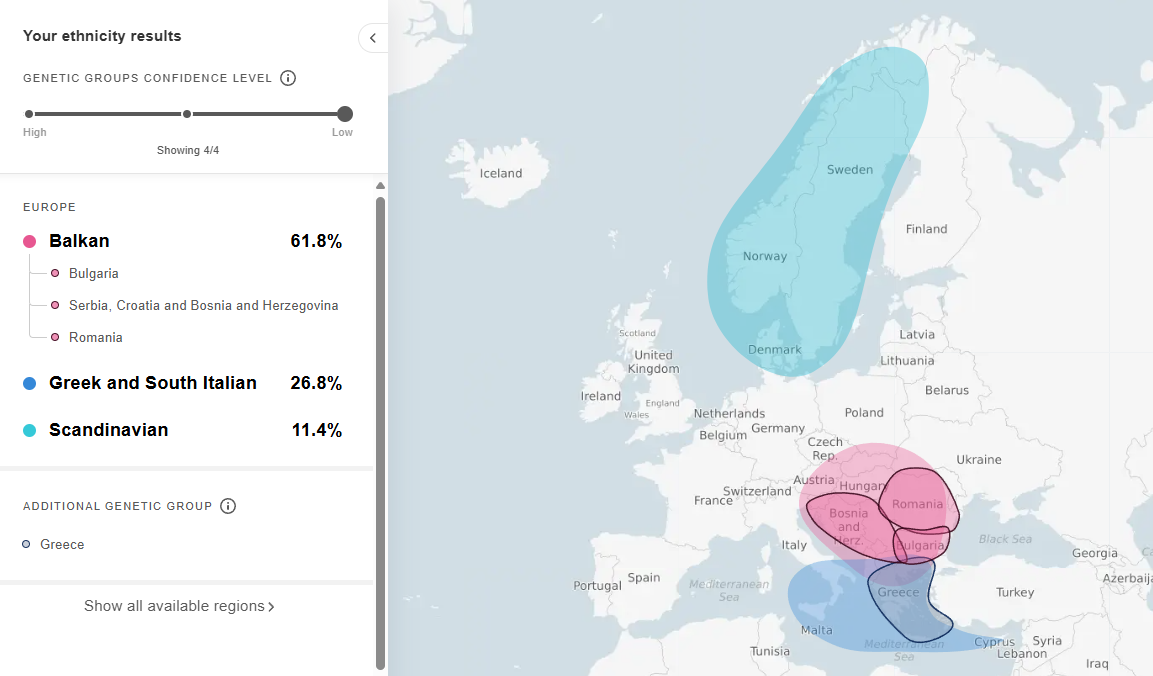Click the United Kingdom map label
Image resolution: width=1153 pixels, height=676 pixels.
point(653,362)
